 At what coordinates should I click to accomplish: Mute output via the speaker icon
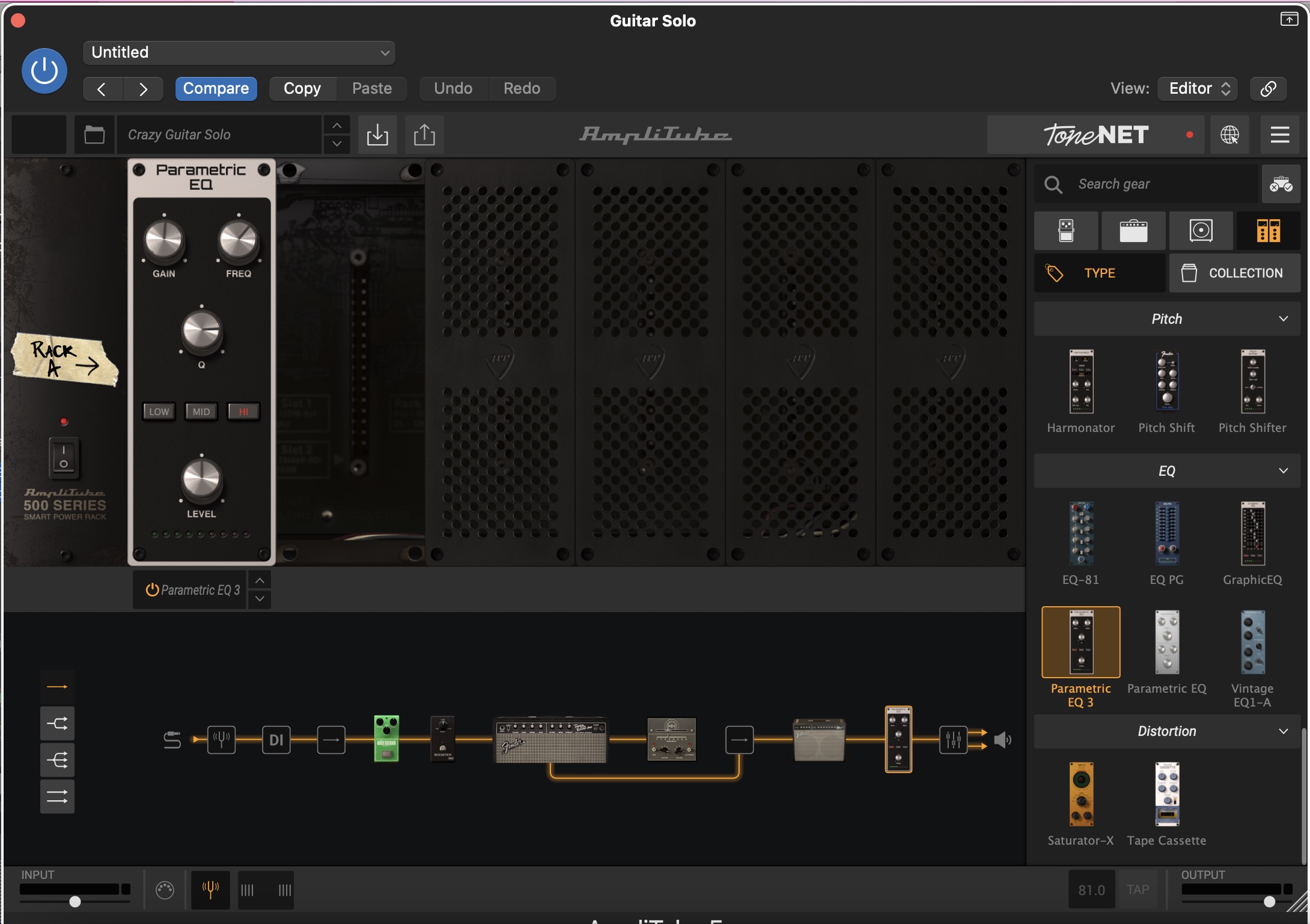(1002, 740)
